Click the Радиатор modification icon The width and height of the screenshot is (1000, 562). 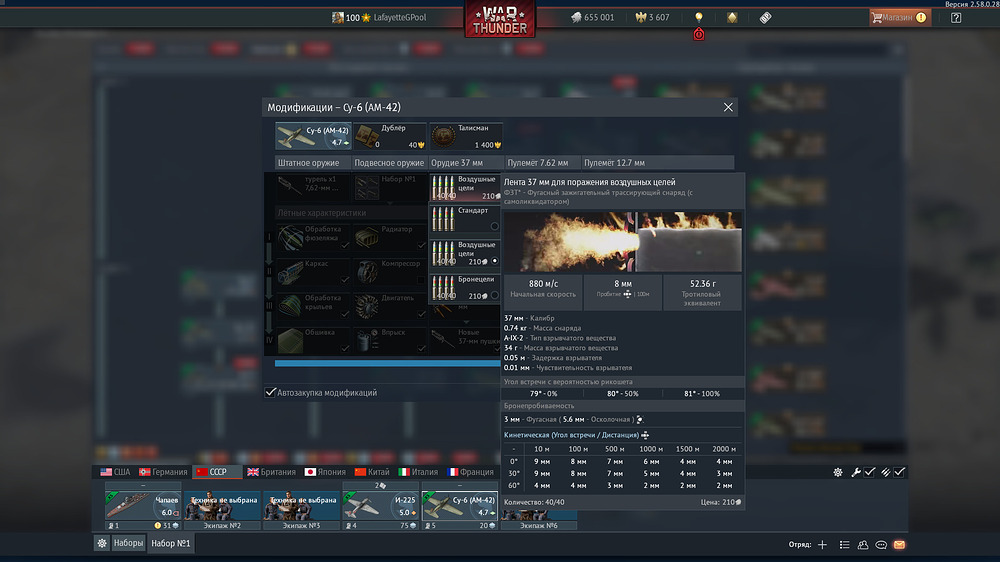coord(367,237)
